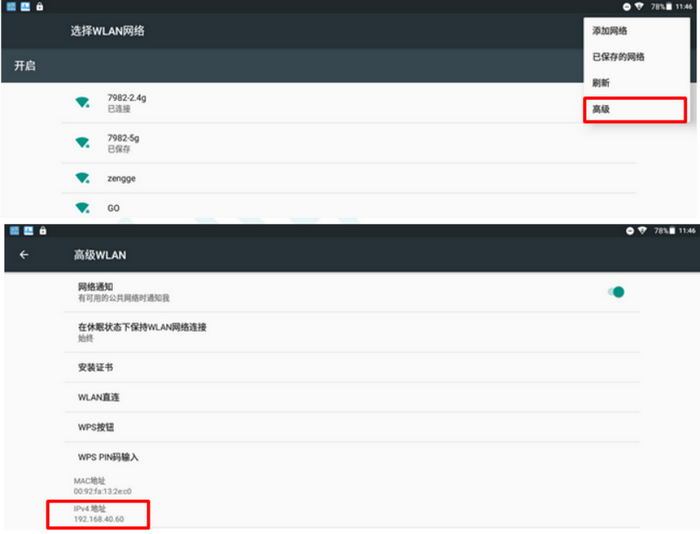Select 添加网络 from the overflow menu
This screenshot has height=534, width=700.
click(611, 31)
